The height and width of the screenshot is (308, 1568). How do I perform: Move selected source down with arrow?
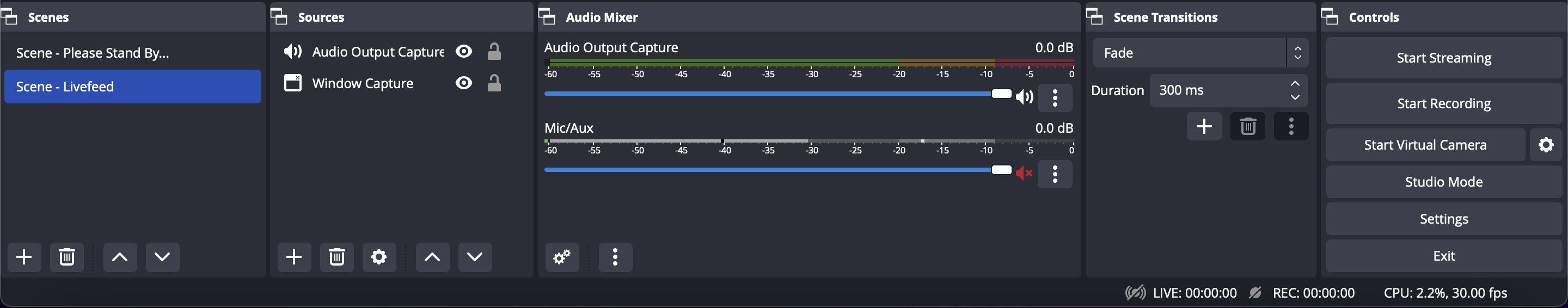[475, 257]
